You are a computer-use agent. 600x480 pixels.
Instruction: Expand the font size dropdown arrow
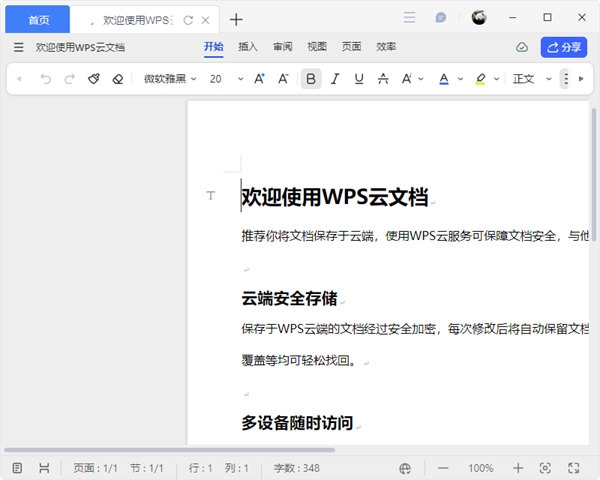(x=240, y=79)
